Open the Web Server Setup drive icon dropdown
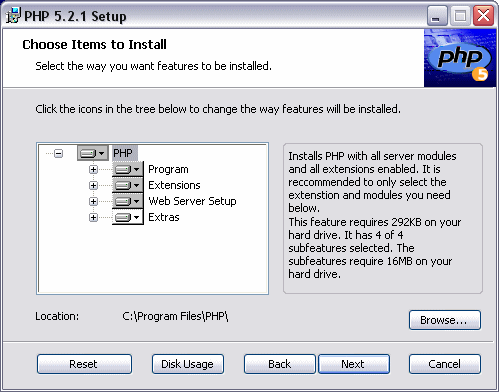This screenshot has height=392, width=499. tap(128, 201)
